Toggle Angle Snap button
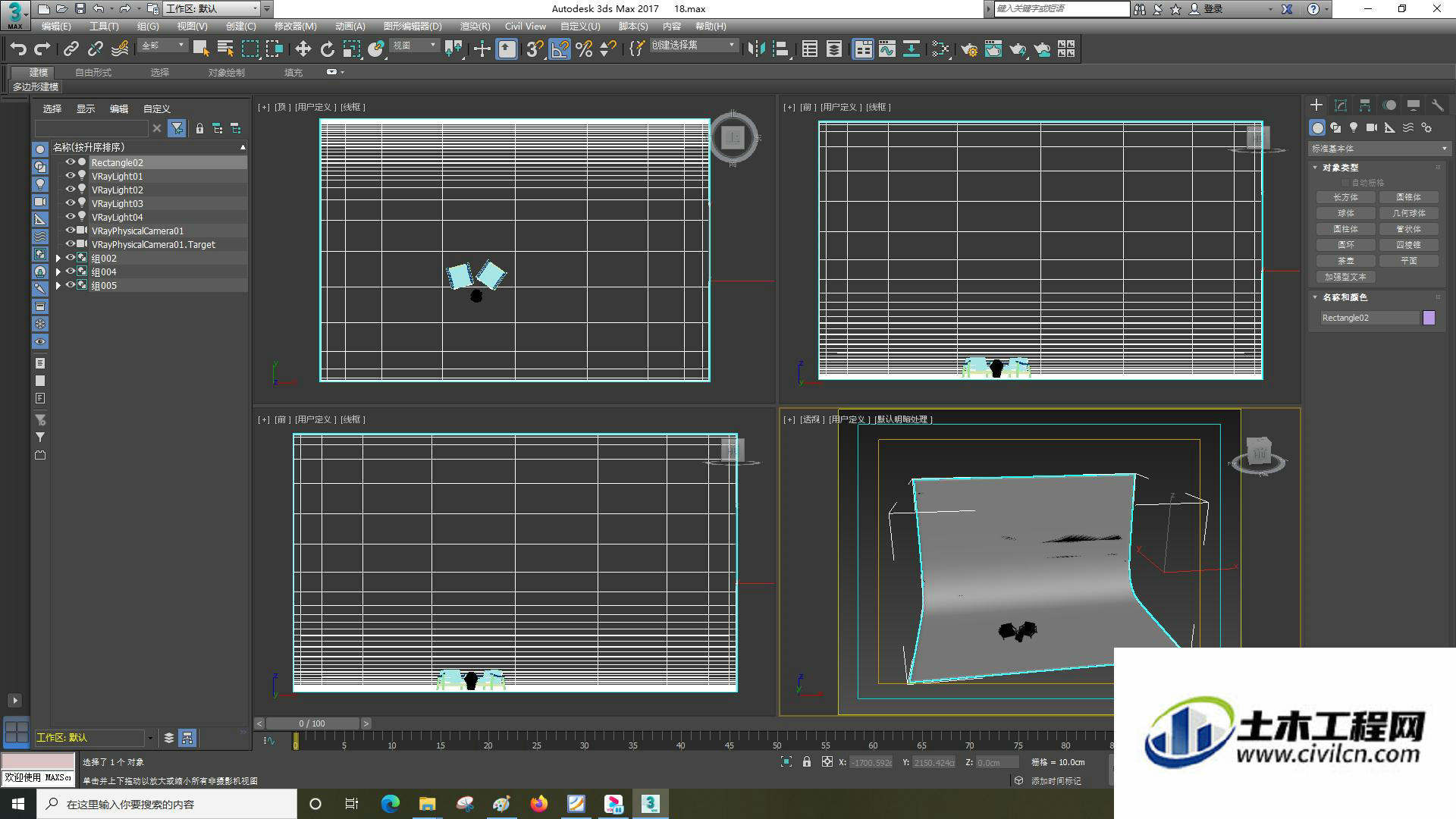Image resolution: width=1456 pixels, height=819 pixels. point(559,49)
